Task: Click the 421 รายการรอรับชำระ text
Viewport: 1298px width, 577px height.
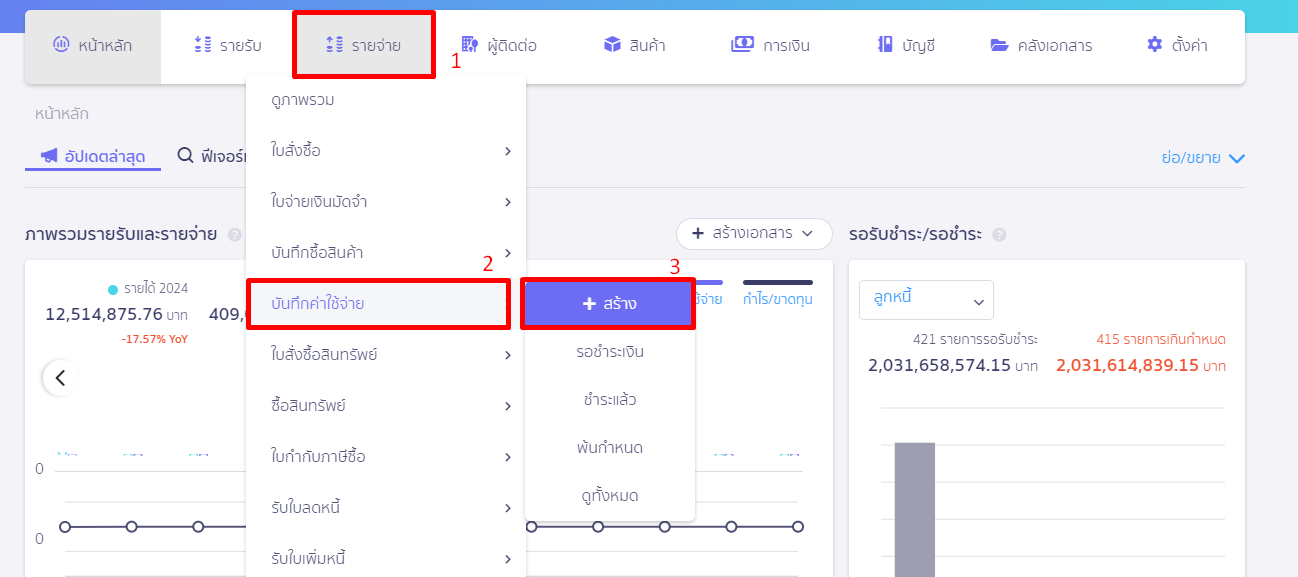Action: pyautogui.click(x=975, y=339)
